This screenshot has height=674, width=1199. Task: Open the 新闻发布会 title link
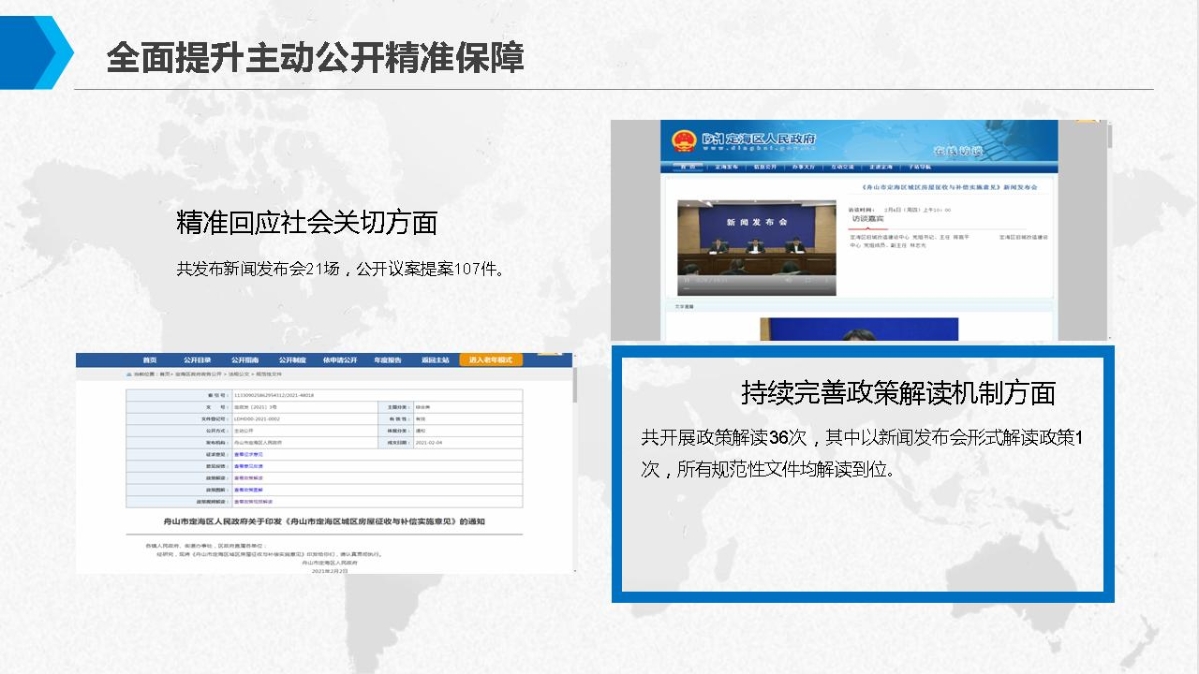(948, 187)
